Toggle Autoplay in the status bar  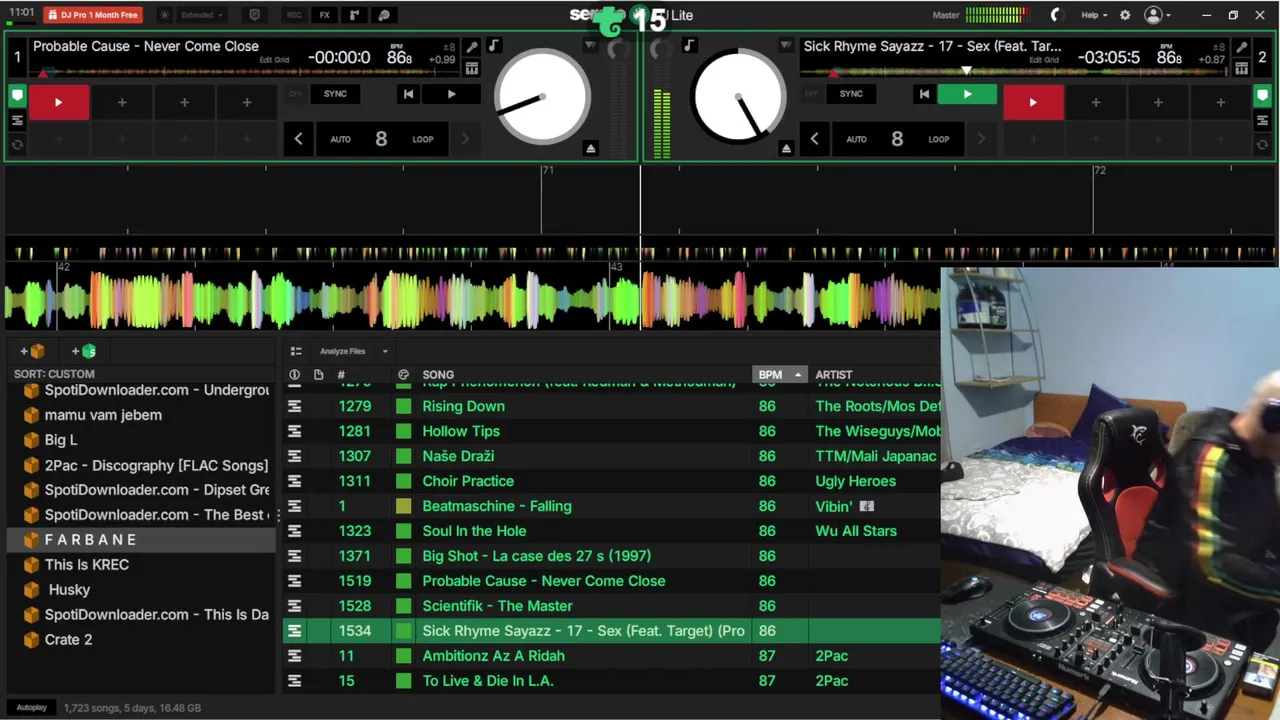31,708
